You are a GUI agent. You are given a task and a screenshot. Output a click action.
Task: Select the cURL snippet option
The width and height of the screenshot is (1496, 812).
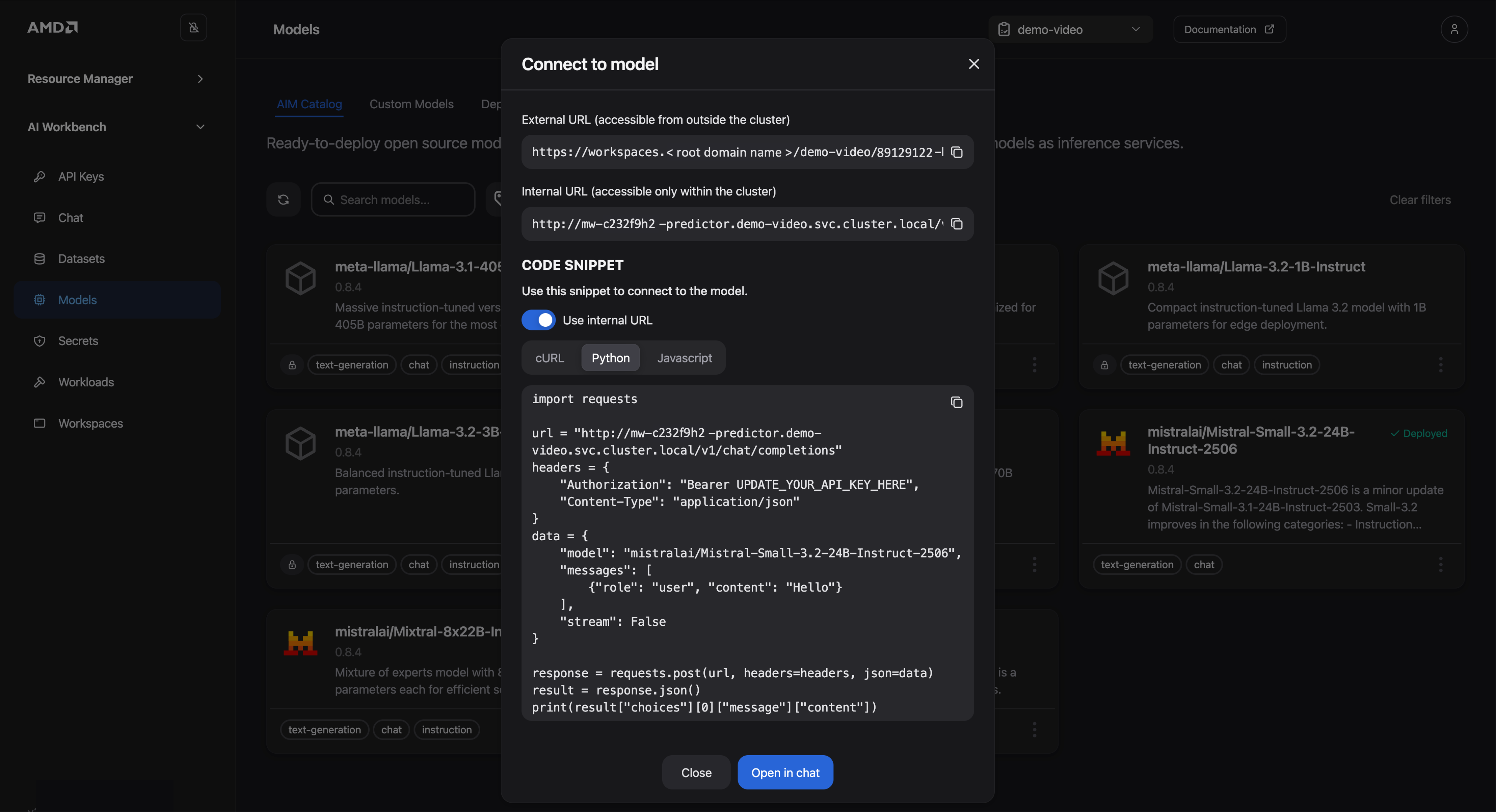click(x=550, y=358)
